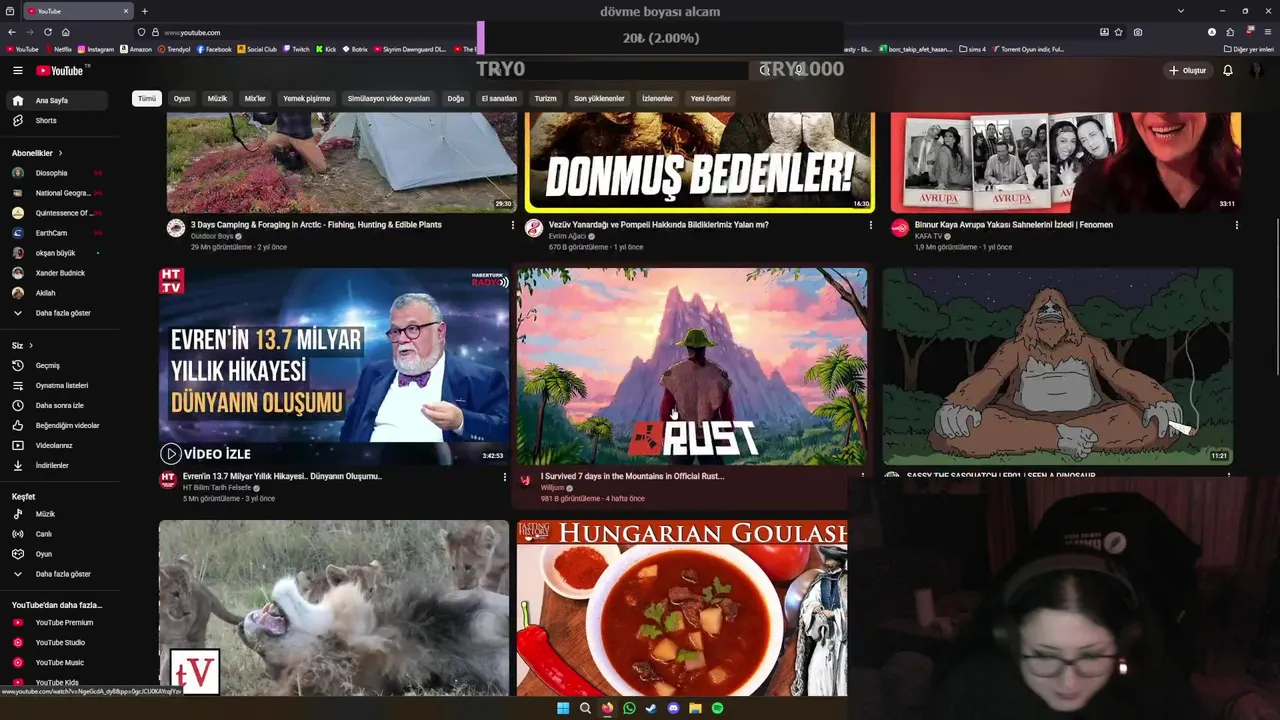Open options for Vezüv Yanardağı video

(x=871, y=225)
